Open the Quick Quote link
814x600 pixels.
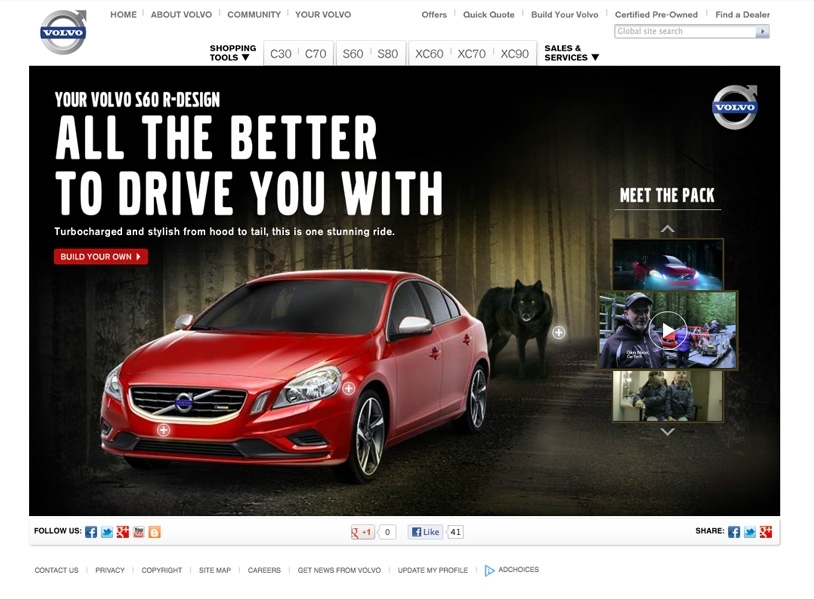click(489, 15)
